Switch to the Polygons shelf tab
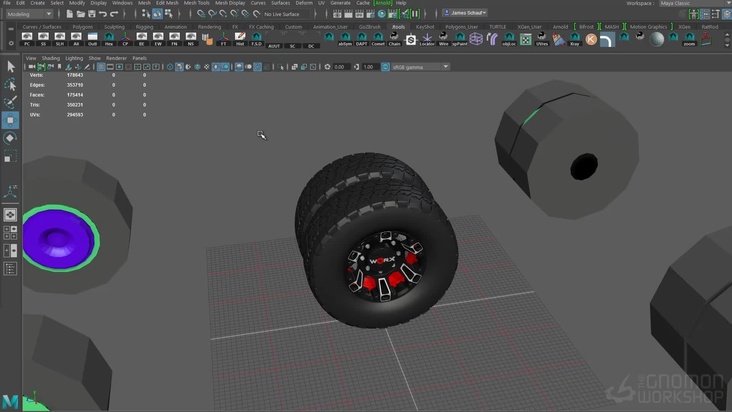The height and width of the screenshot is (412, 732). tap(83, 27)
